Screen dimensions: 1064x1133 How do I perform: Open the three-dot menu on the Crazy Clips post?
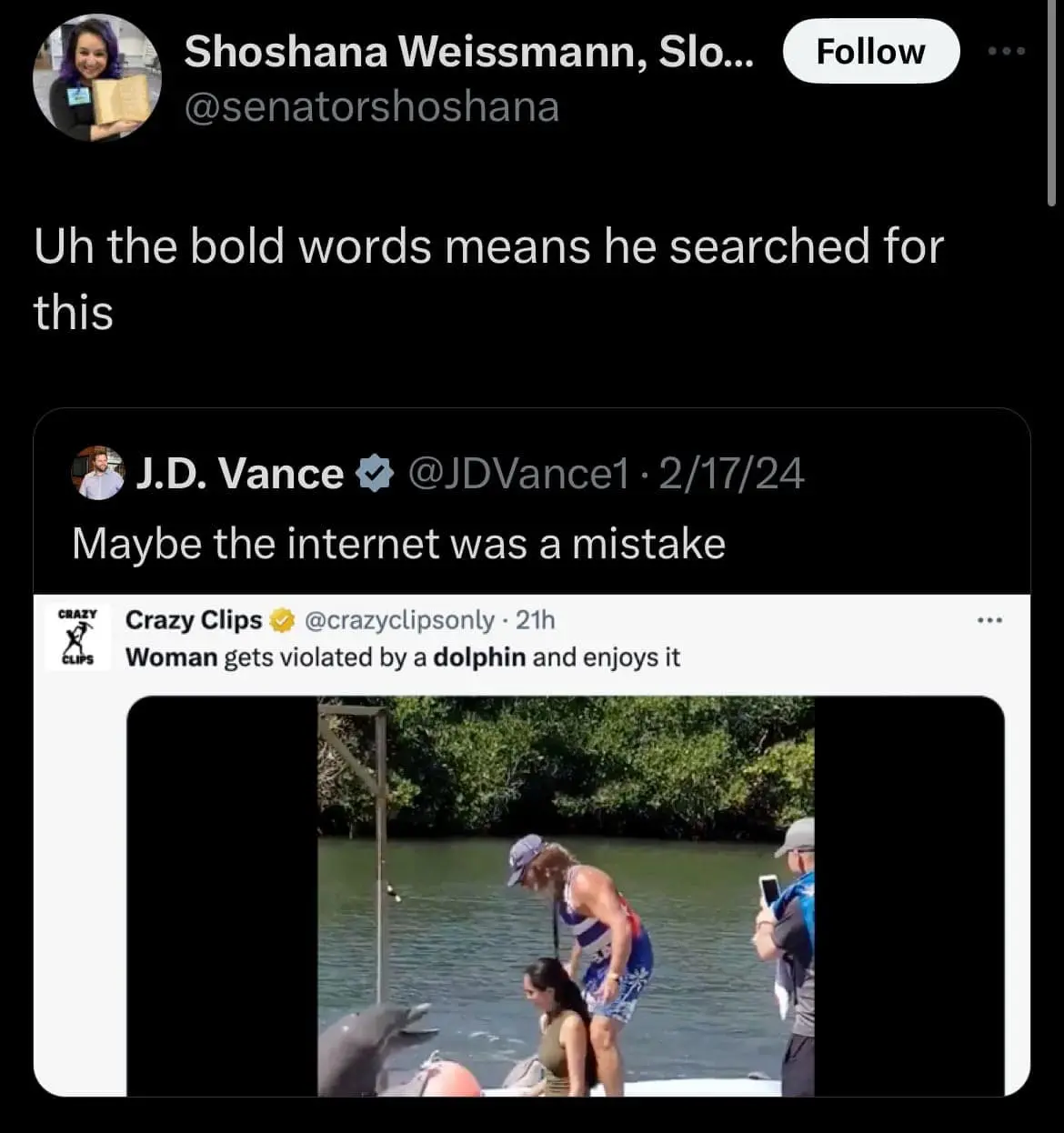989,621
